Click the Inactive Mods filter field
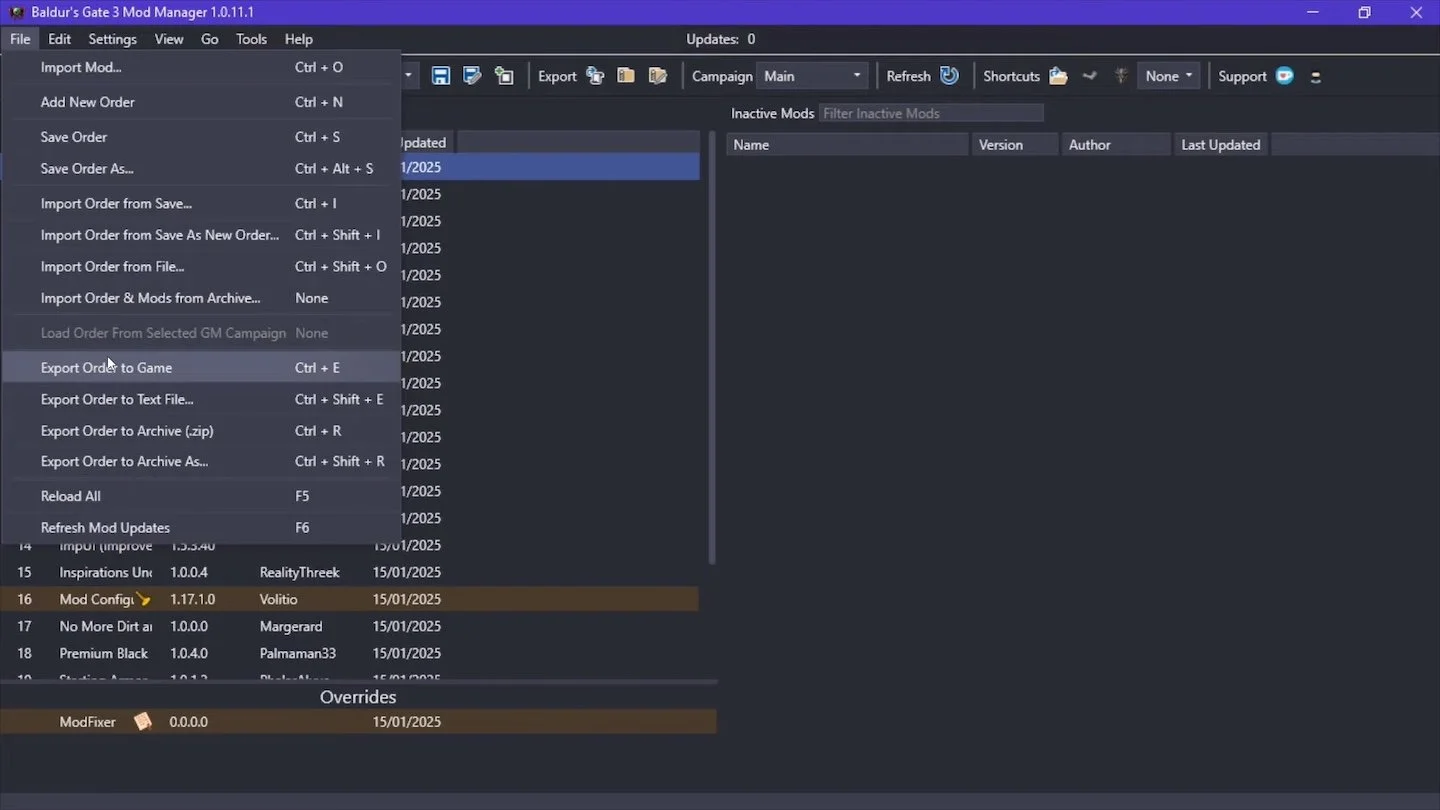 point(931,113)
